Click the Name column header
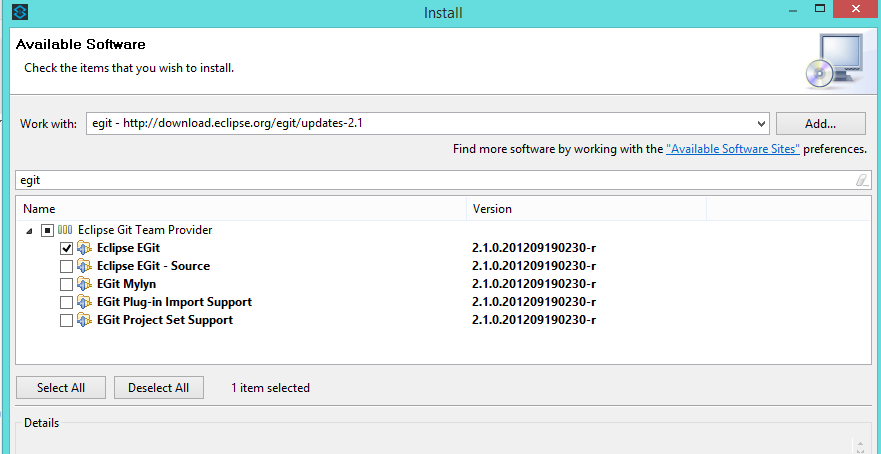Viewport: 881px width, 454px height. tap(241, 208)
